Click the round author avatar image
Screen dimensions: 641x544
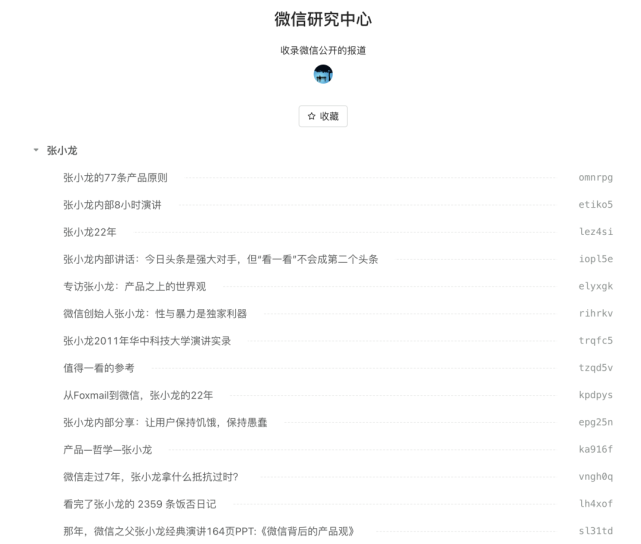(323, 74)
